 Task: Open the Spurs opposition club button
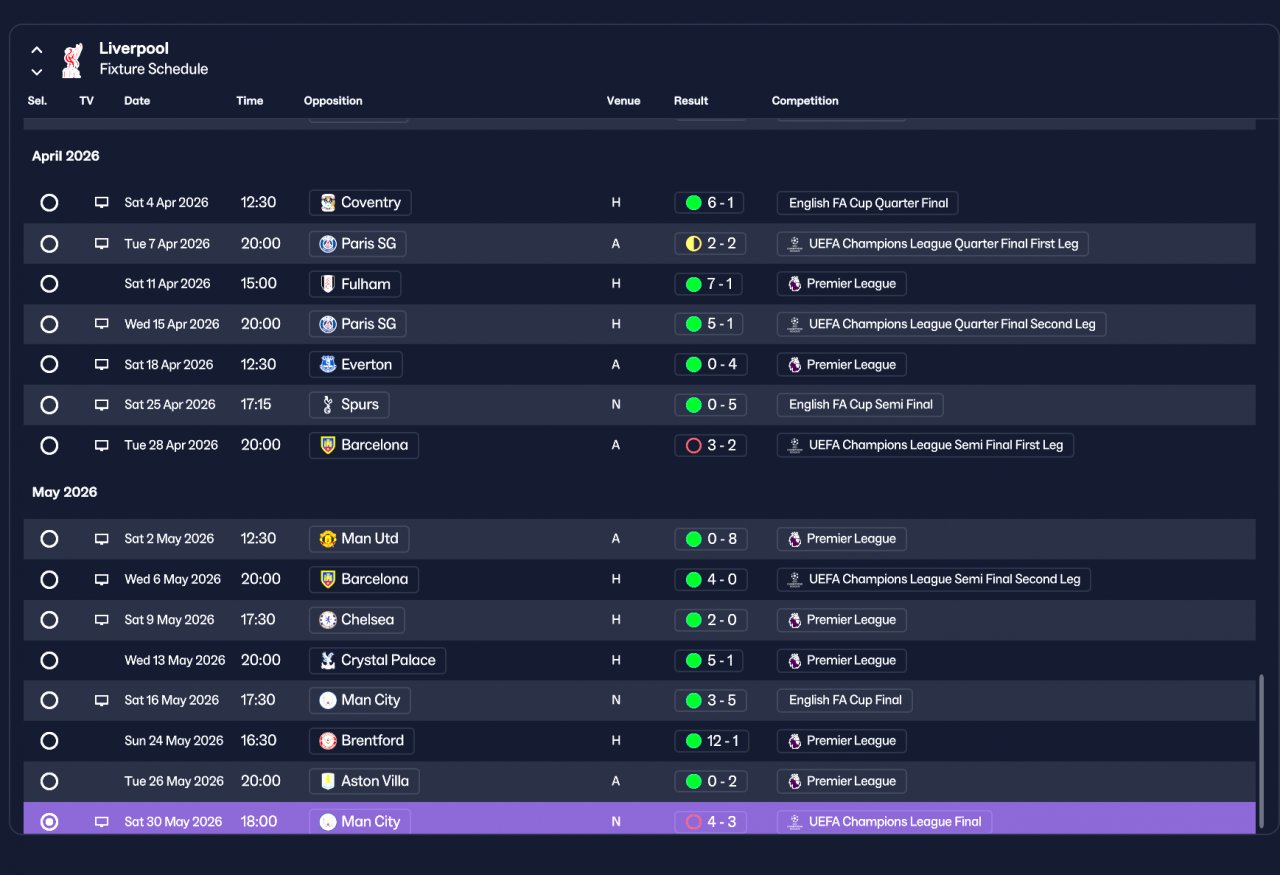pyautogui.click(x=349, y=405)
